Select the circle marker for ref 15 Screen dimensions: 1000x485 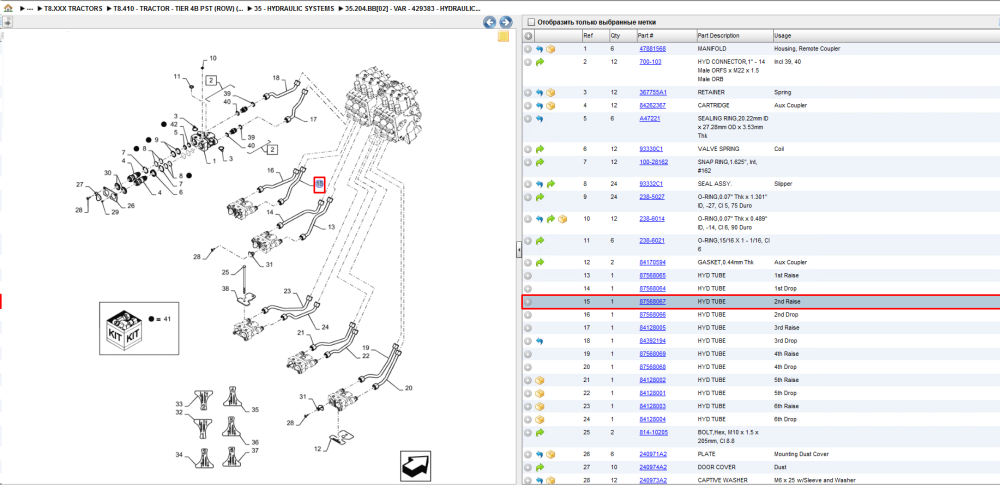[528, 302]
